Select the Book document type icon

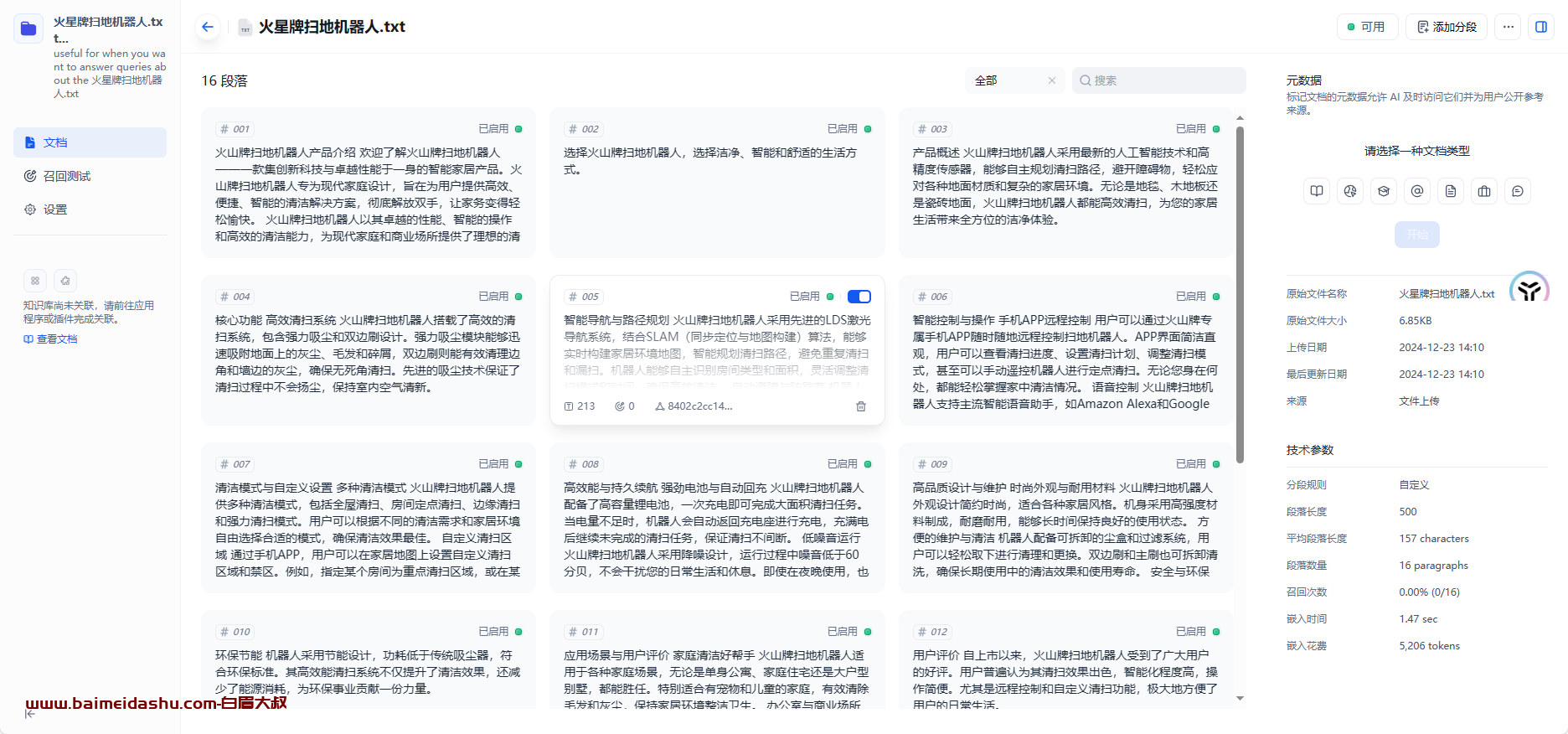click(x=1317, y=191)
